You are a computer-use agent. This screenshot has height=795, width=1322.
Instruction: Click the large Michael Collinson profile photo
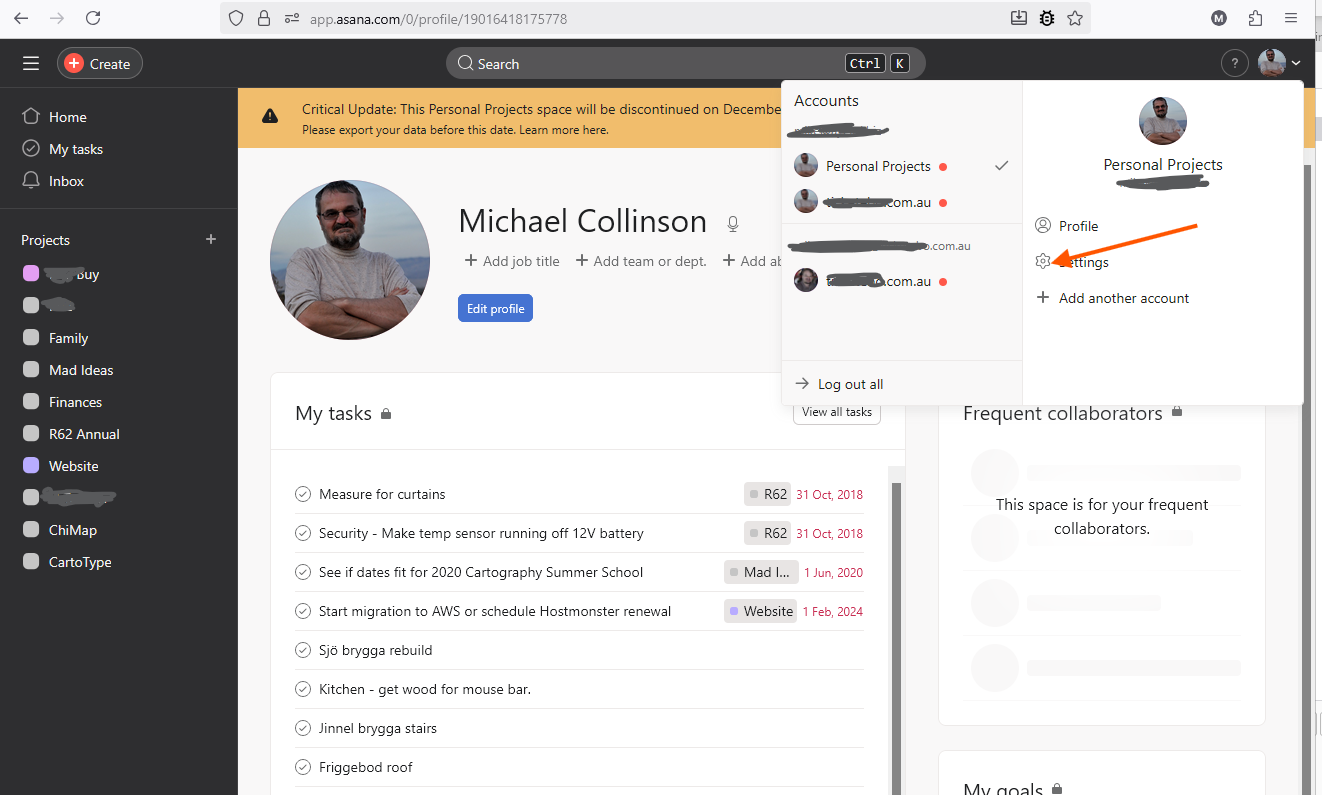350,260
